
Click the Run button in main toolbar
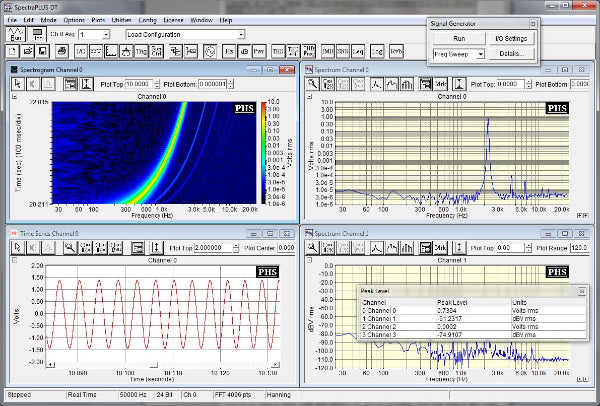tap(16, 34)
